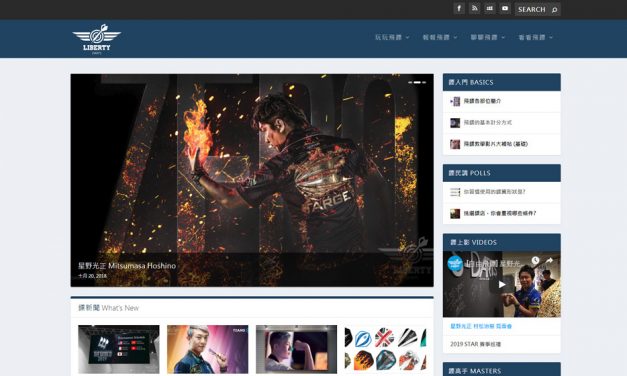
Task: Click the What's New section heading
Action: pyautogui.click(x=108, y=308)
